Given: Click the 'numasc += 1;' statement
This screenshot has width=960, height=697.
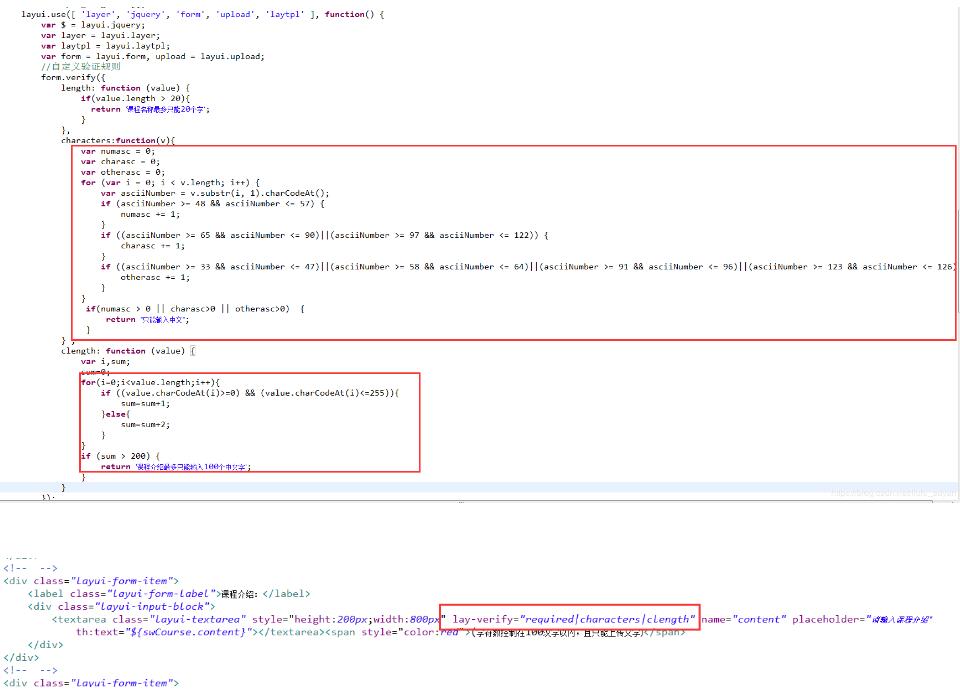Looking at the screenshot, I should [x=150, y=214].
